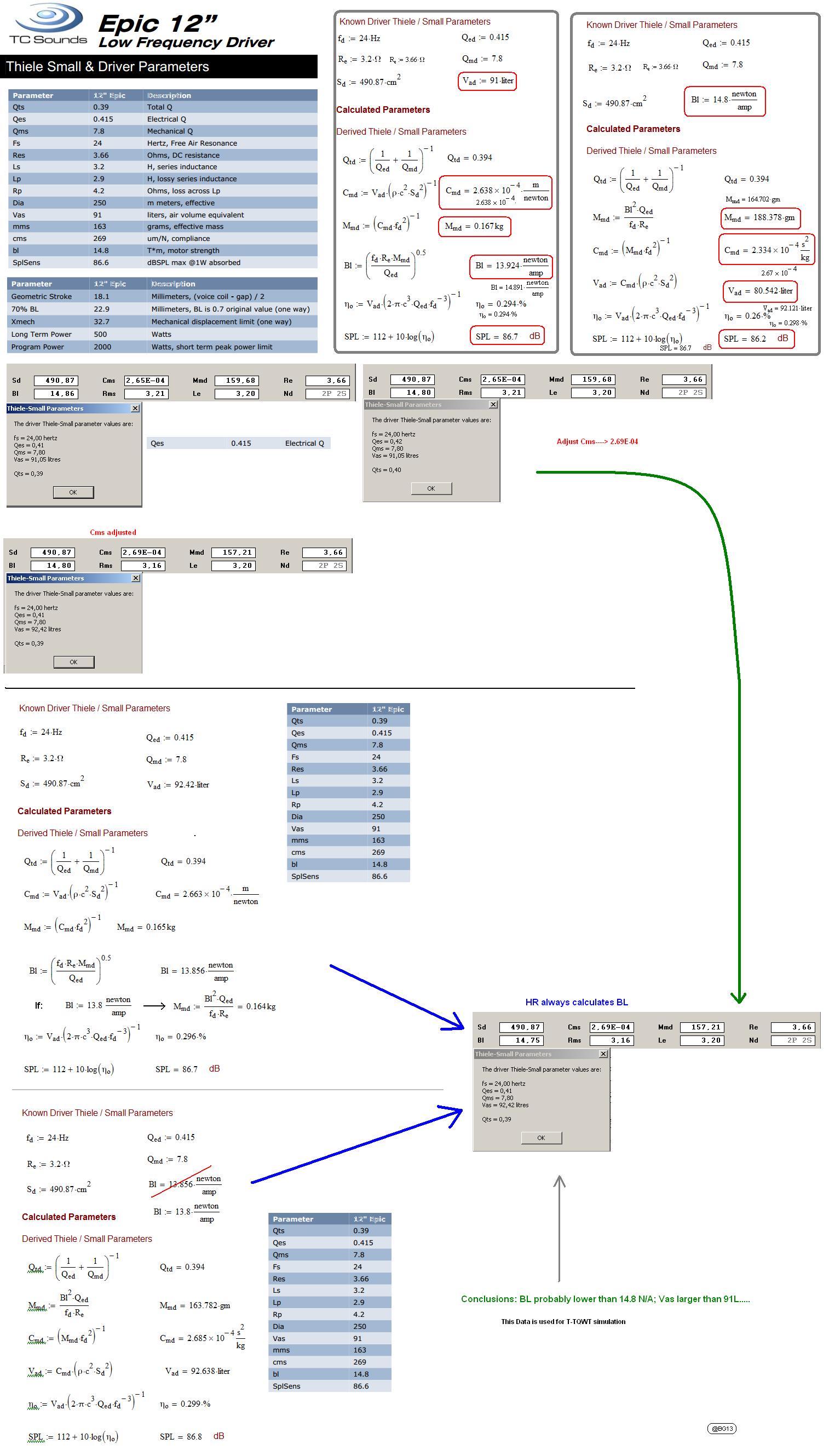Select the Rms 3,16 field in the Bl 14,75 strip

612,1040
